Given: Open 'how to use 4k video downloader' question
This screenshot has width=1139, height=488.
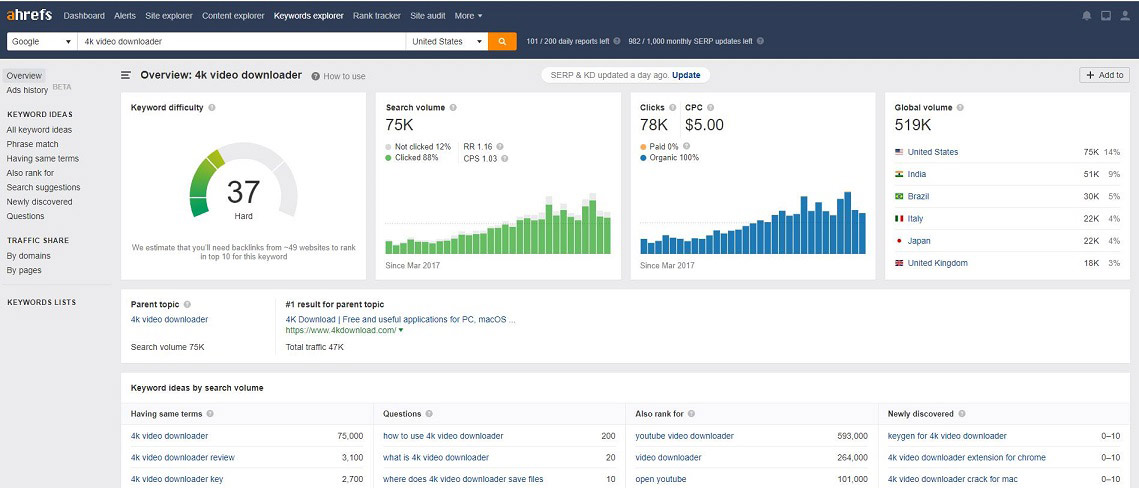Looking at the screenshot, I should click(x=443, y=436).
